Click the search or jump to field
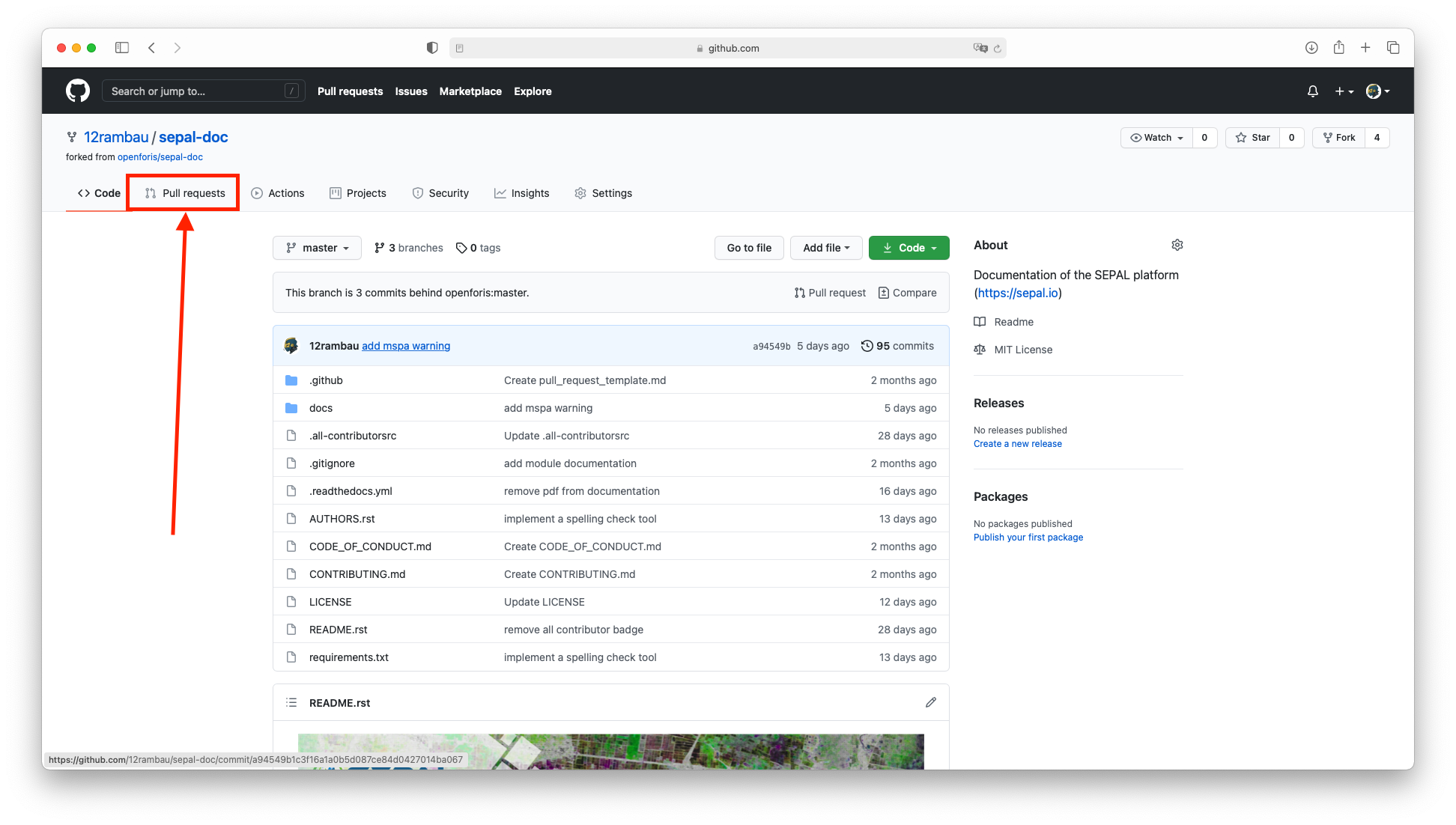The width and height of the screenshot is (1456, 825). pos(202,91)
